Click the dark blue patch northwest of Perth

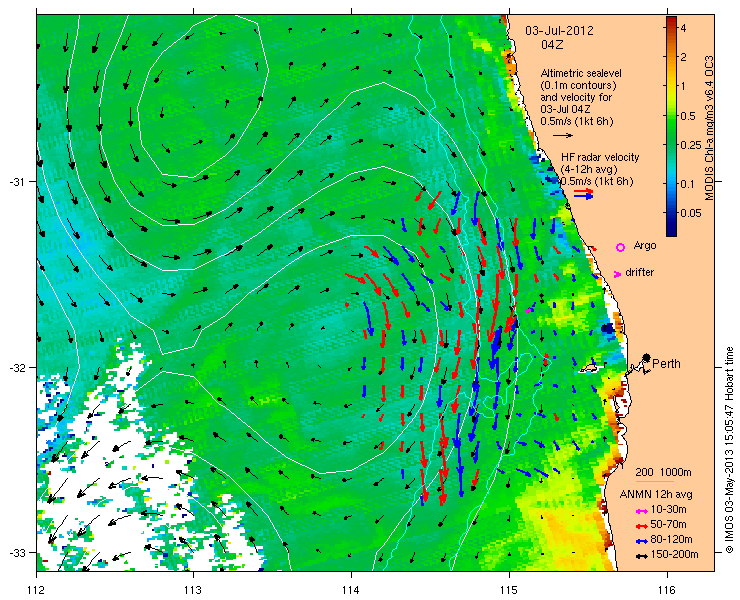pyautogui.click(x=608, y=328)
